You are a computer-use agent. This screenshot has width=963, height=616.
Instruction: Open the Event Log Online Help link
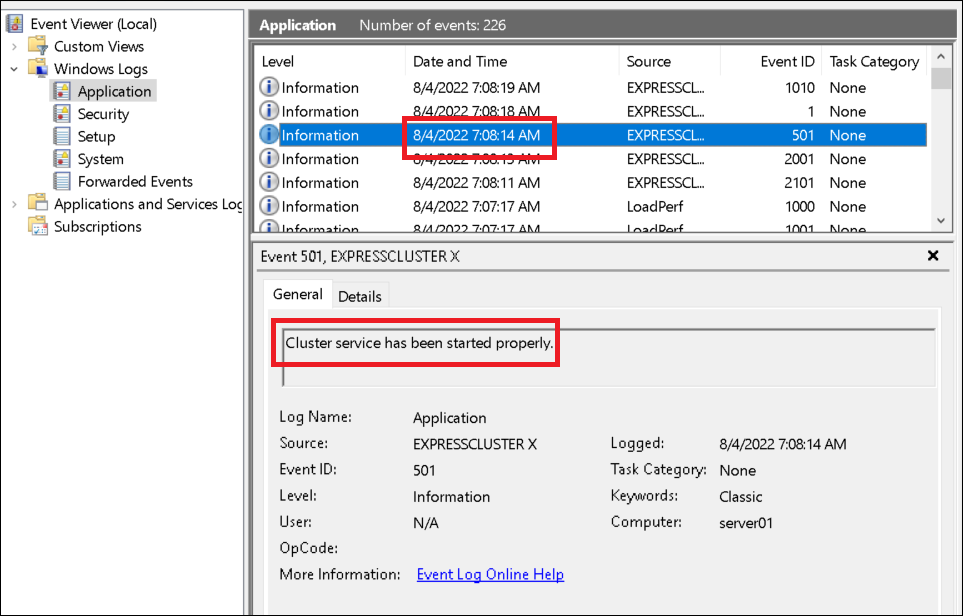click(489, 574)
